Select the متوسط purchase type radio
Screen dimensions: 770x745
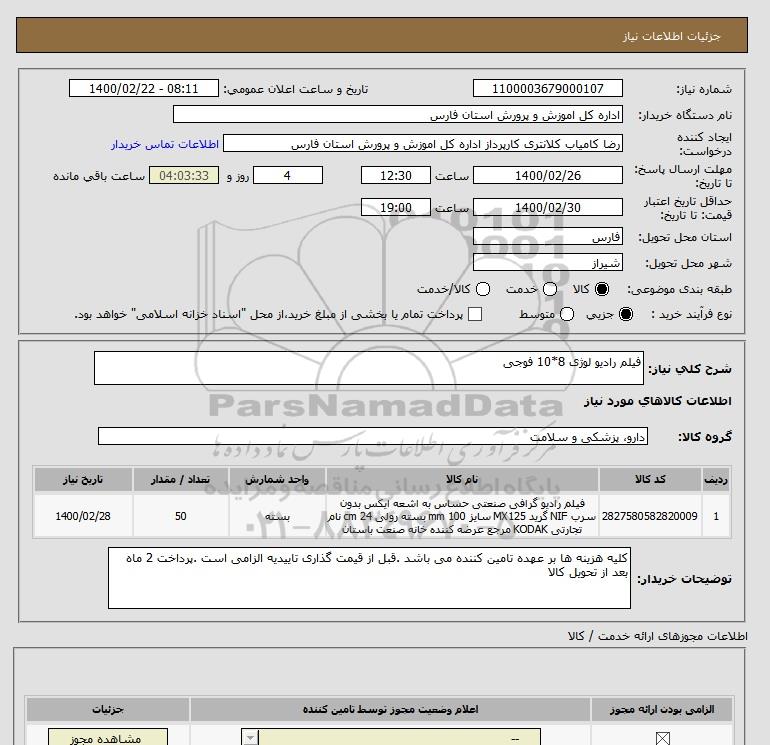[567, 314]
